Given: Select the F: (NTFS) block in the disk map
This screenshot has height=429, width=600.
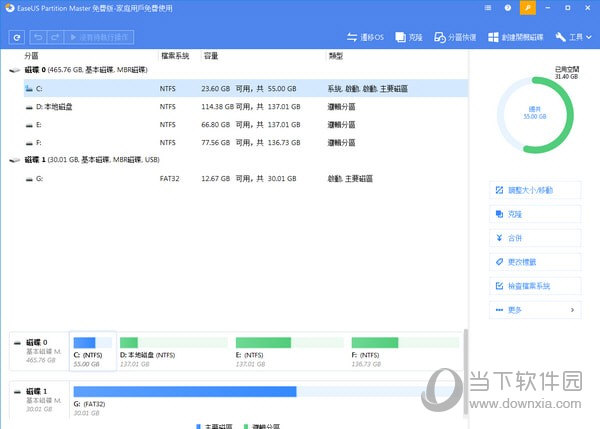Looking at the screenshot, I should click(x=405, y=352).
